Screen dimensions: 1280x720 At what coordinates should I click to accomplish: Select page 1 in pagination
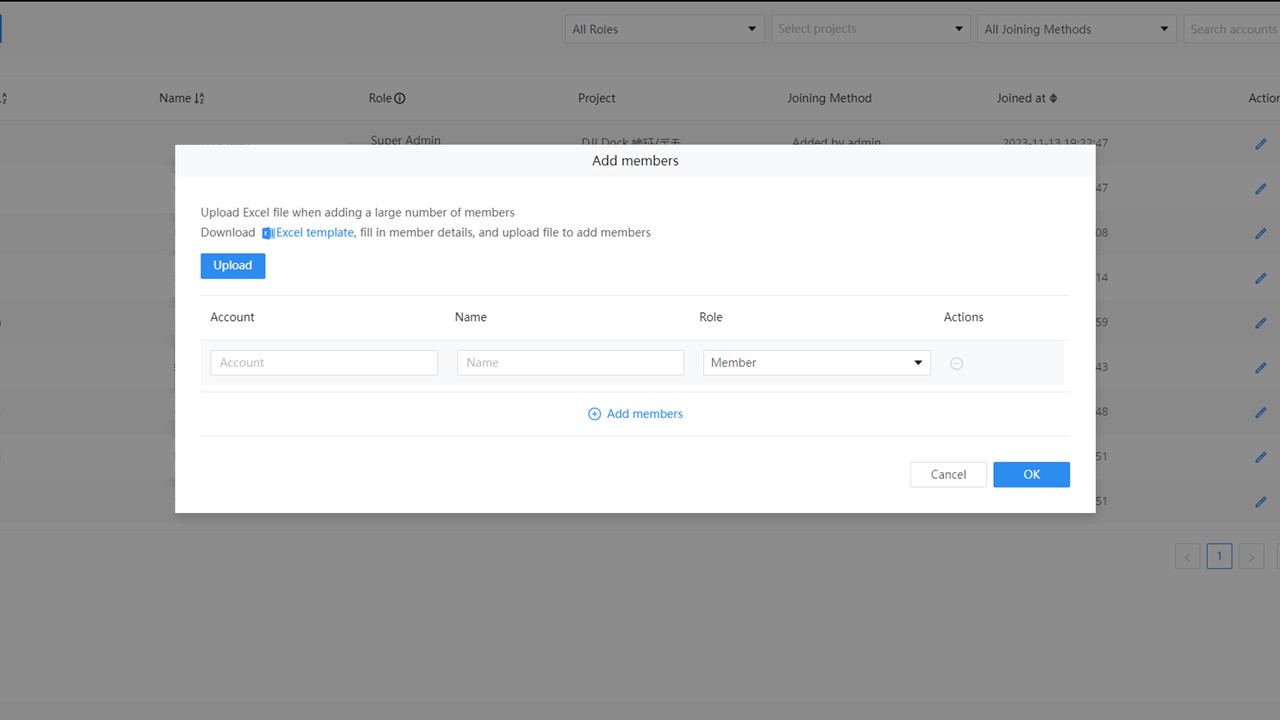1219,557
